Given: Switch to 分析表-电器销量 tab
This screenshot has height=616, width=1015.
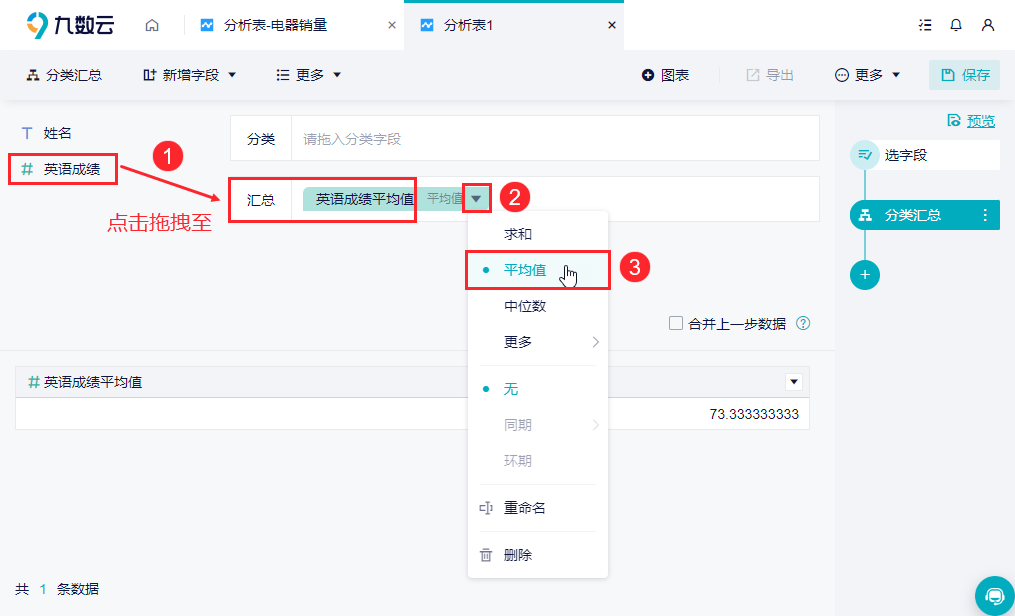Looking at the screenshot, I should tap(275, 25).
